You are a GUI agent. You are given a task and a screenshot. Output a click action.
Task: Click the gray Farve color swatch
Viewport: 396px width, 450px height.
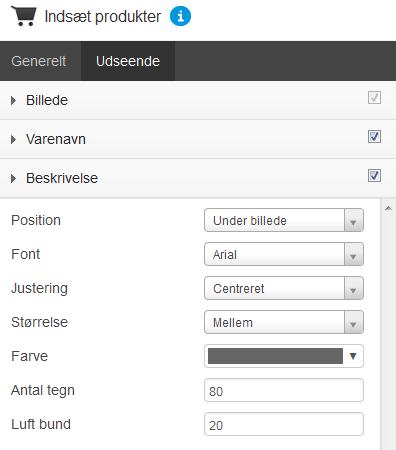(x=275, y=356)
